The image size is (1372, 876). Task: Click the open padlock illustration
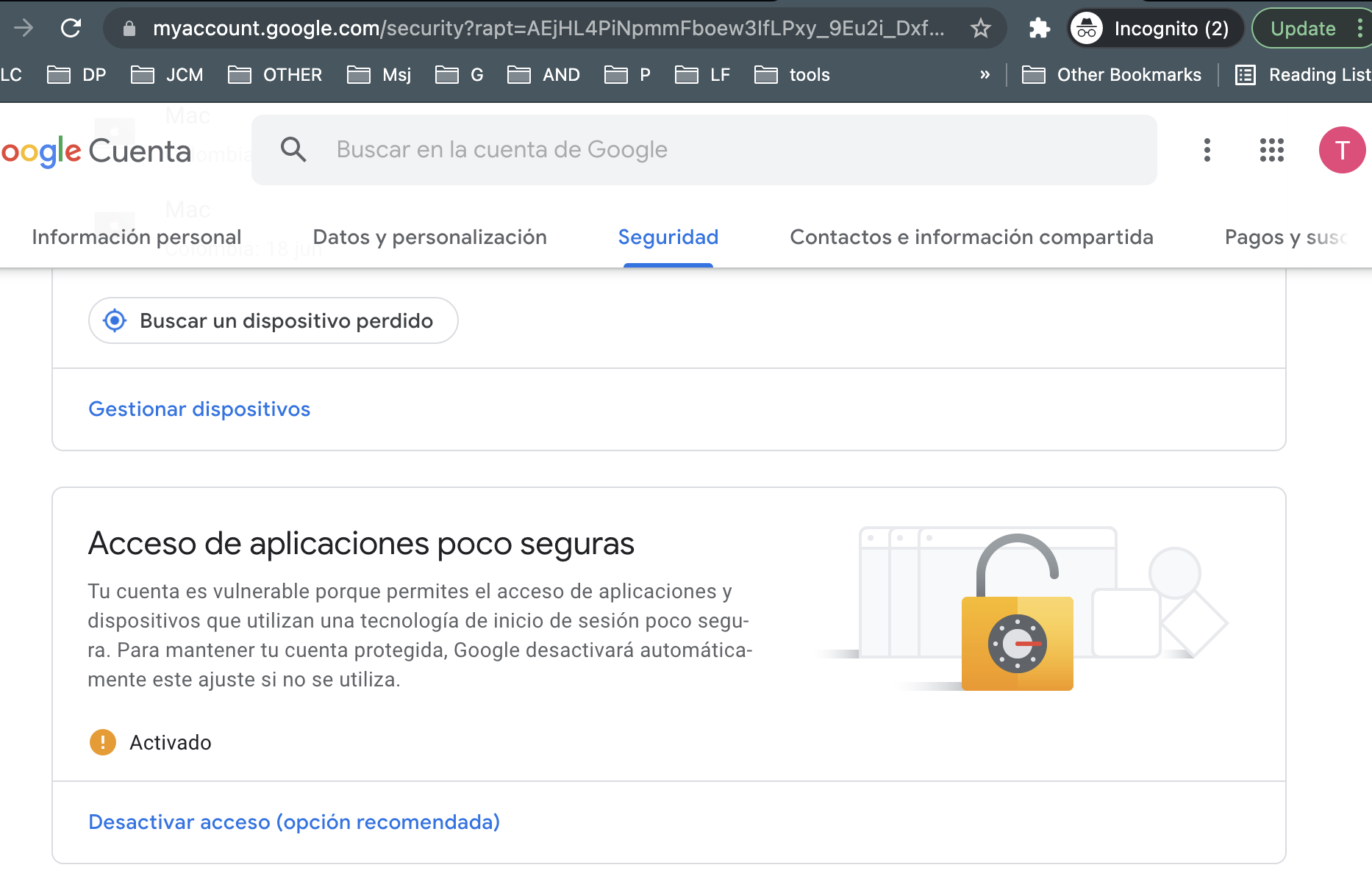point(1018,613)
